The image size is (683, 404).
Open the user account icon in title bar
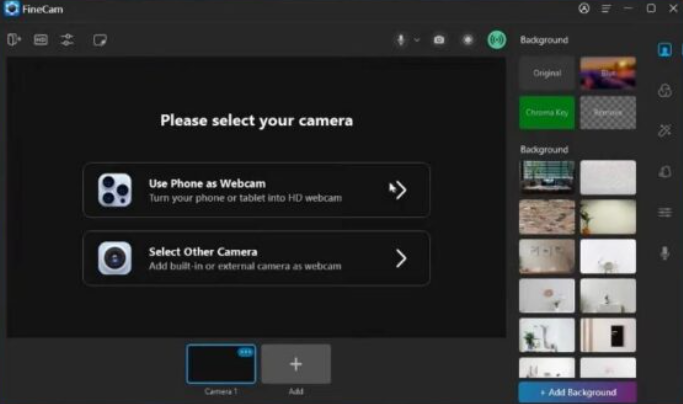(584, 8)
